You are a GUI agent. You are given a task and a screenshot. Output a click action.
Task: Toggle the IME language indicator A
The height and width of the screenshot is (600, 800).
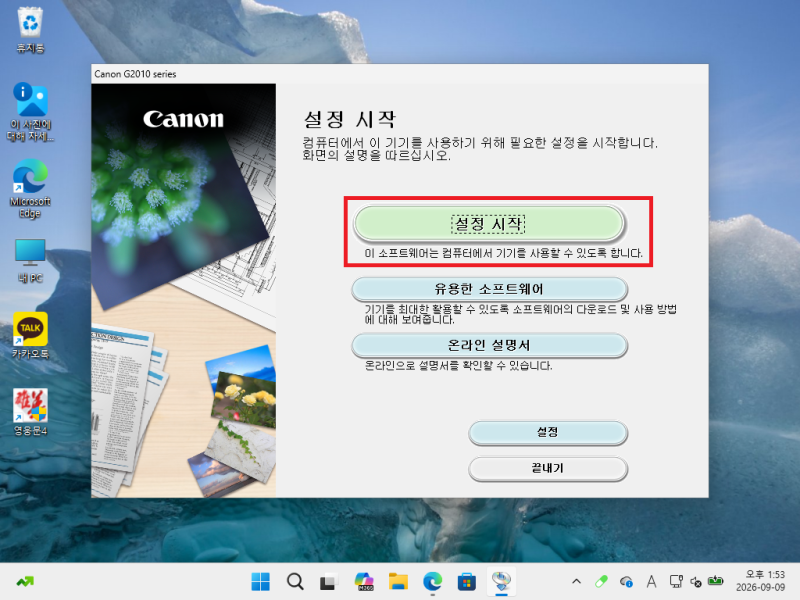point(652,581)
